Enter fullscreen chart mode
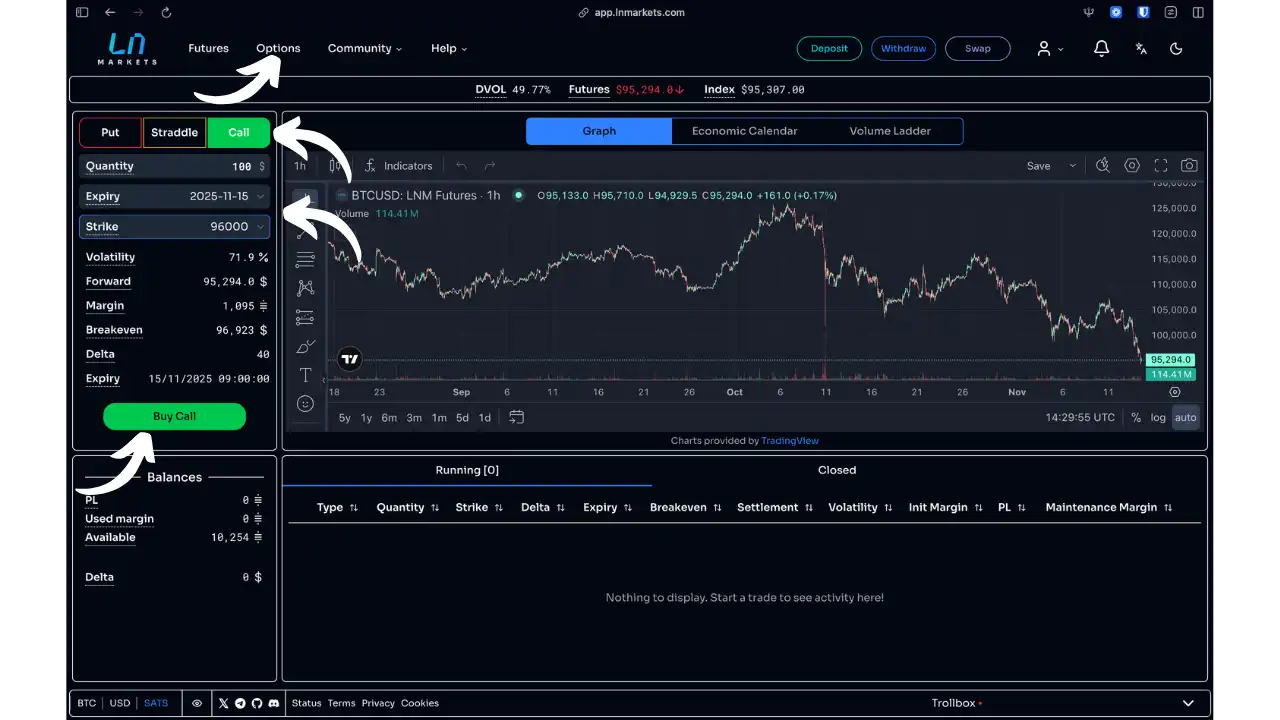This screenshot has width=1280, height=720. pyautogui.click(x=1161, y=166)
